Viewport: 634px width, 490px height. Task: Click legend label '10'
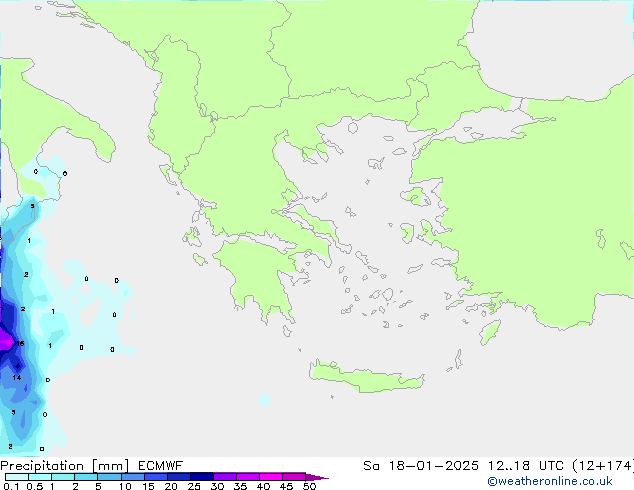coord(125,486)
